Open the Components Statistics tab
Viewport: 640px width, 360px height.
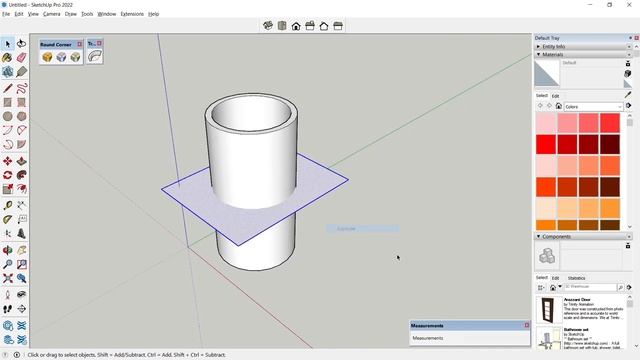click(x=576, y=278)
